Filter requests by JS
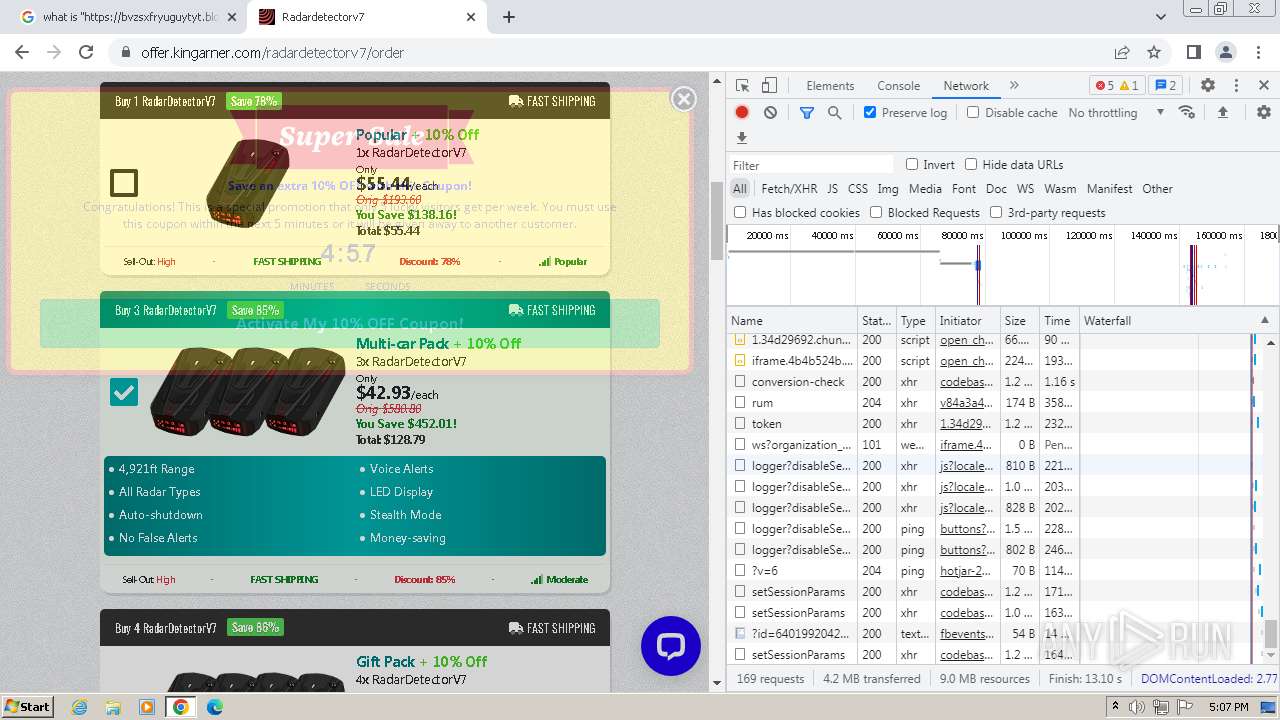Image resolution: width=1280 pixels, height=720 pixels. [832, 188]
